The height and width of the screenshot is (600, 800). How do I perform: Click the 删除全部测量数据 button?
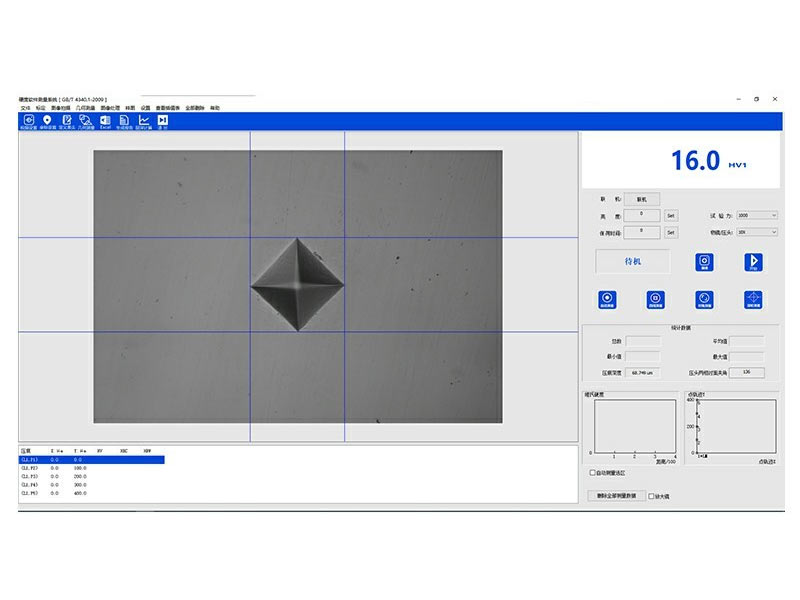pyautogui.click(x=615, y=495)
